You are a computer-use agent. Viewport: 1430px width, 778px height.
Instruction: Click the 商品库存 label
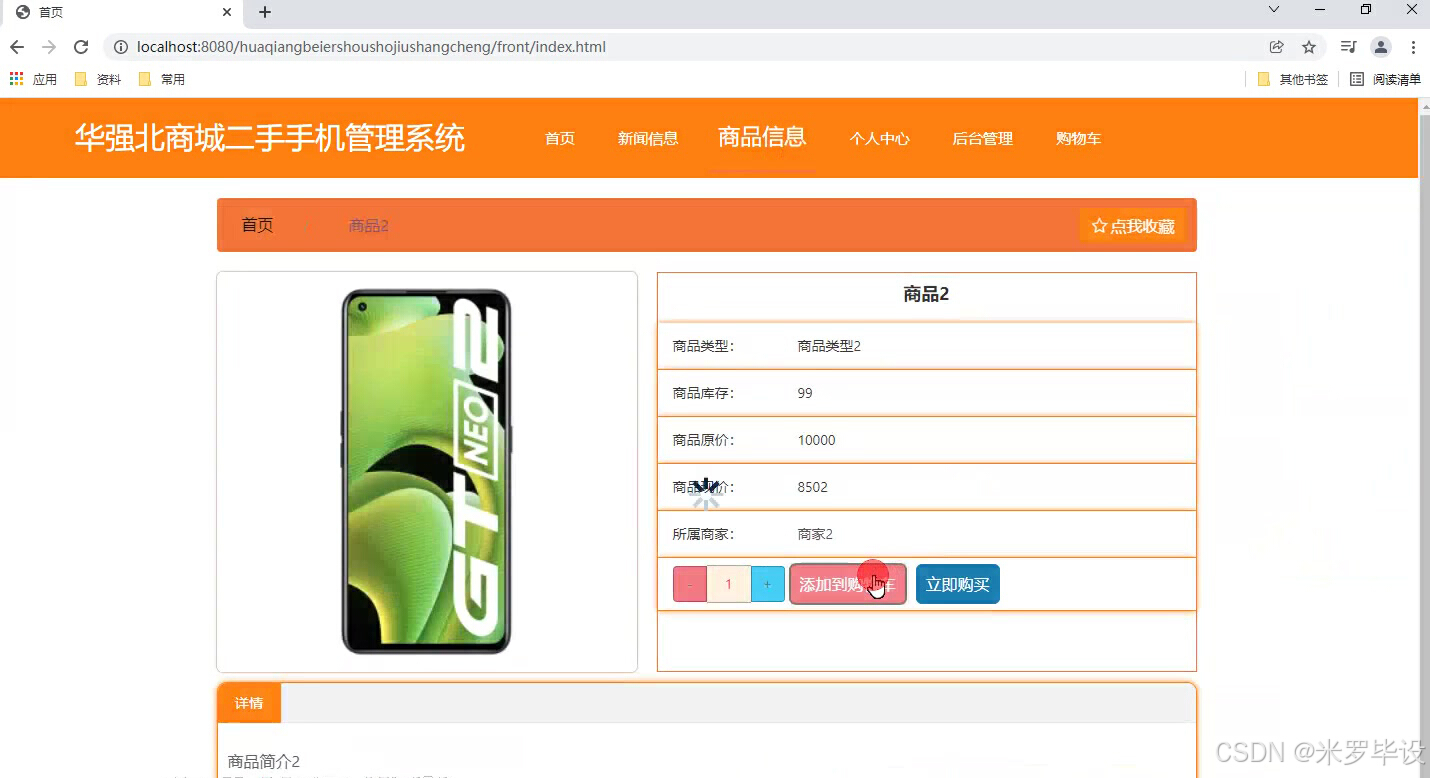coord(703,393)
